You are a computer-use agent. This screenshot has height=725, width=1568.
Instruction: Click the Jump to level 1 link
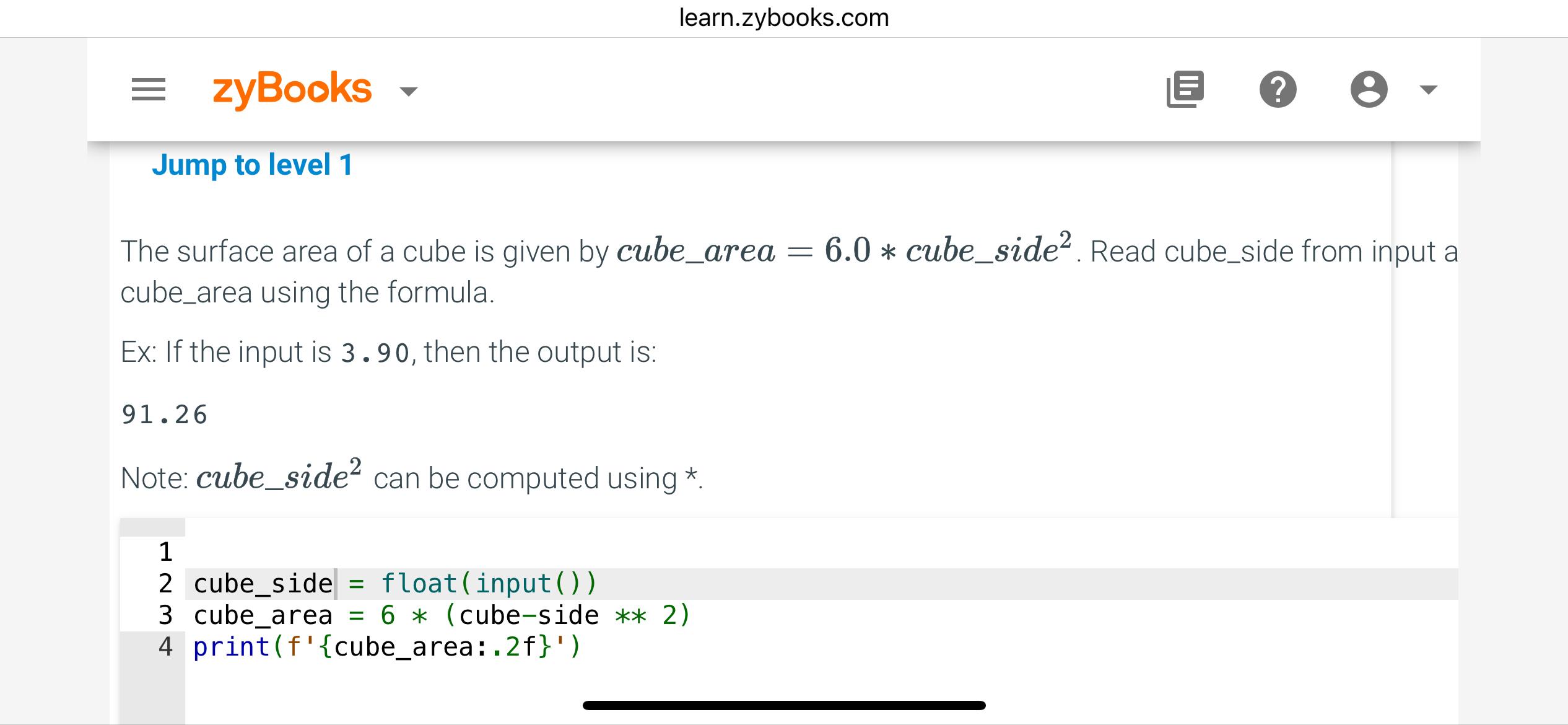[x=253, y=164]
